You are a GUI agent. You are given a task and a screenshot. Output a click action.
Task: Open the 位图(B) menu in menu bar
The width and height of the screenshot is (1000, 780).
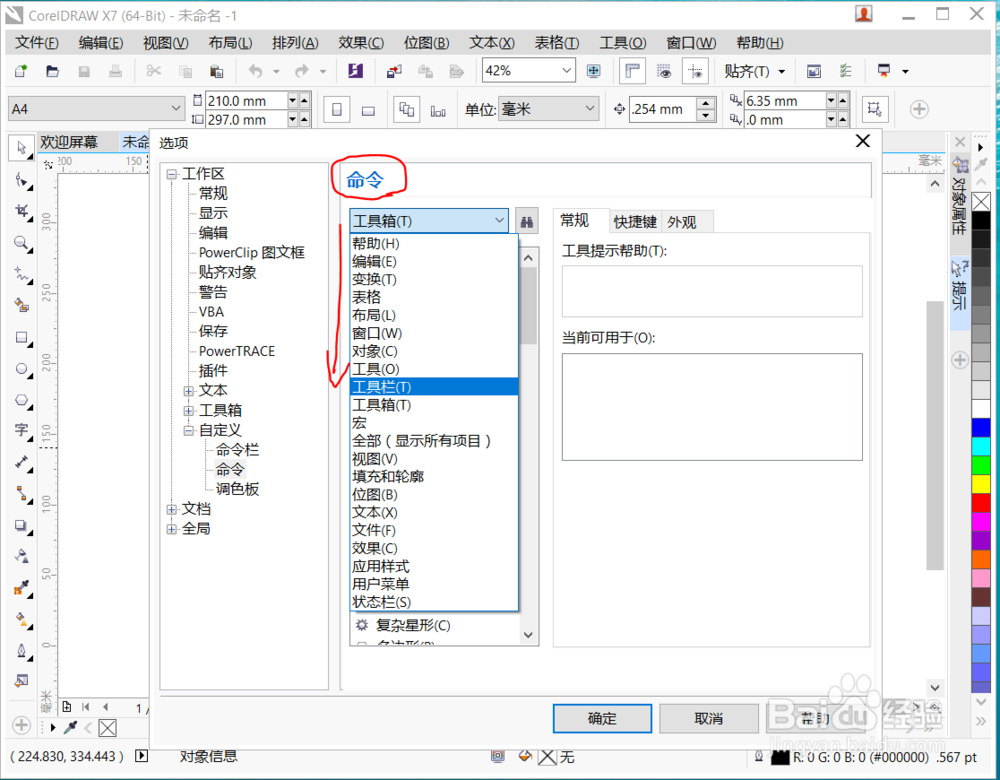click(426, 43)
